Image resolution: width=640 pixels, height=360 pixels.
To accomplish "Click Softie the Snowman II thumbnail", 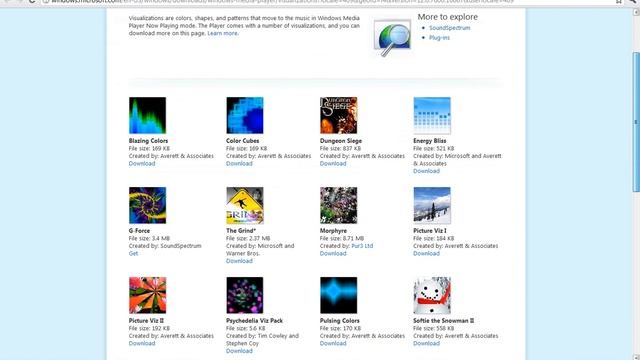I will 432,295.
